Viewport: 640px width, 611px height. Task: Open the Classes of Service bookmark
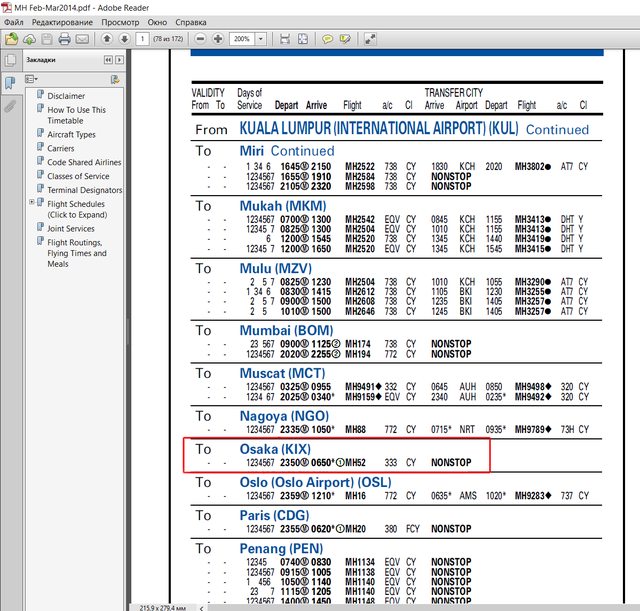click(78, 176)
